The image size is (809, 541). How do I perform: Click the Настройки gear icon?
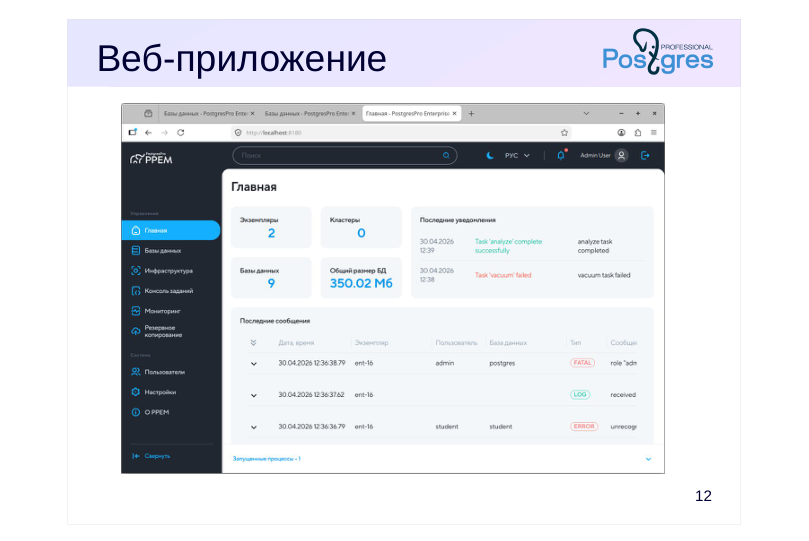click(x=136, y=392)
